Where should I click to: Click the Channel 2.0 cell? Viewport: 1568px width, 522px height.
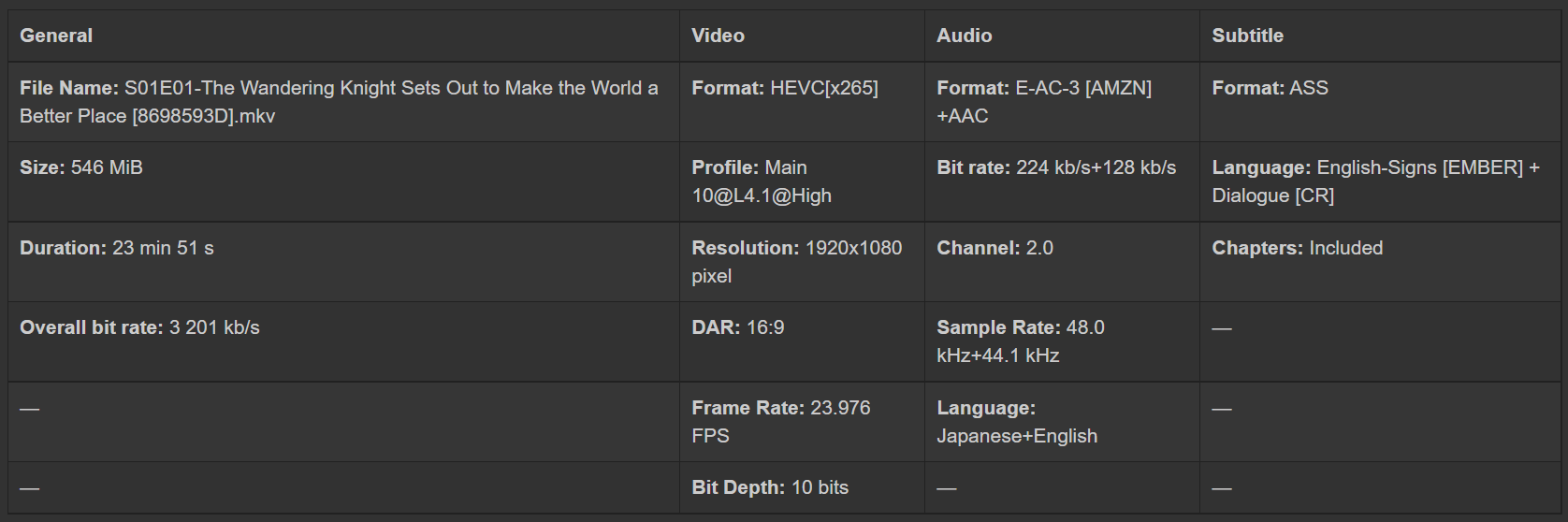tap(995, 248)
